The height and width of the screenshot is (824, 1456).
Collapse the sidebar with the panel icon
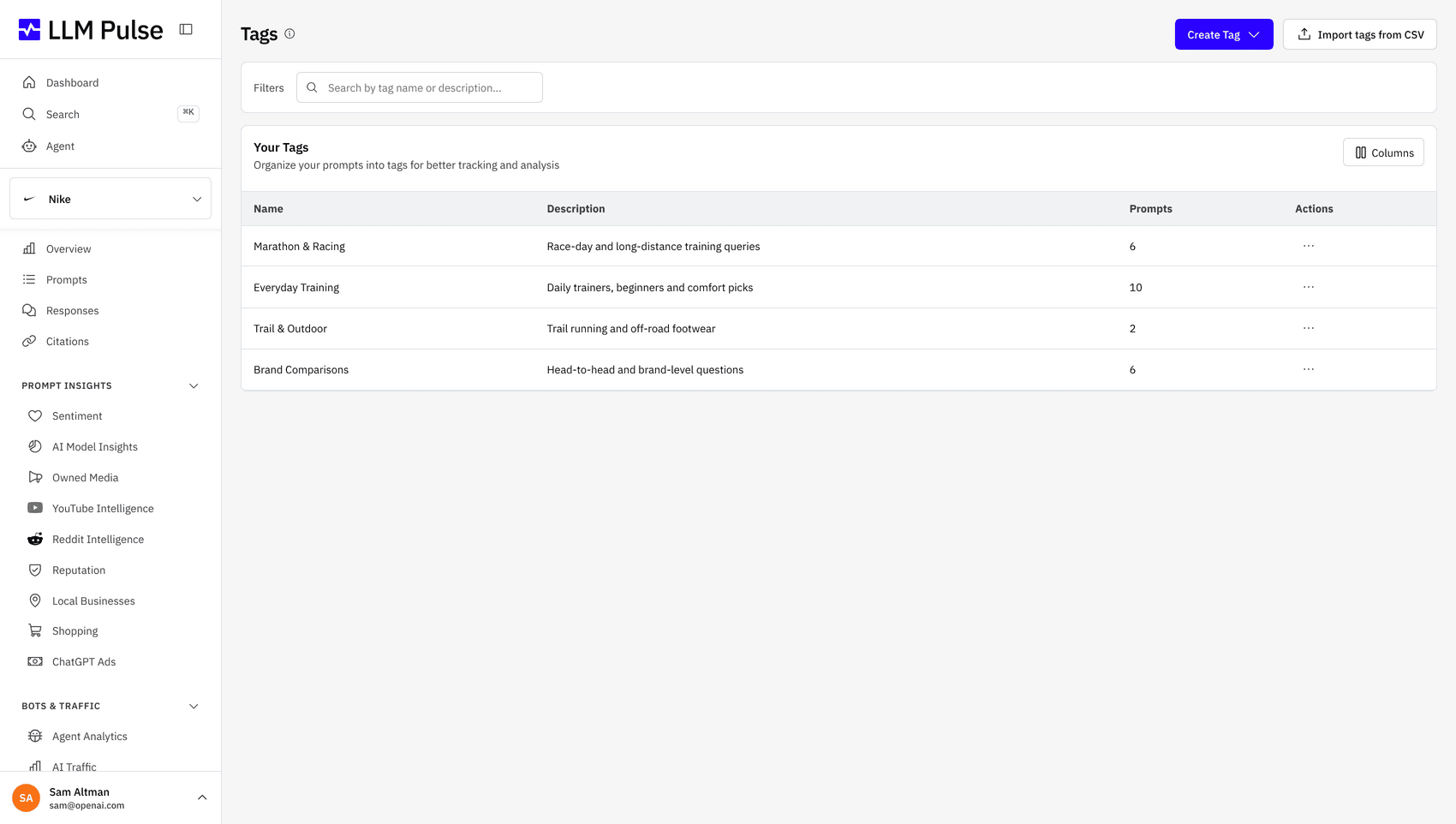[x=186, y=29]
